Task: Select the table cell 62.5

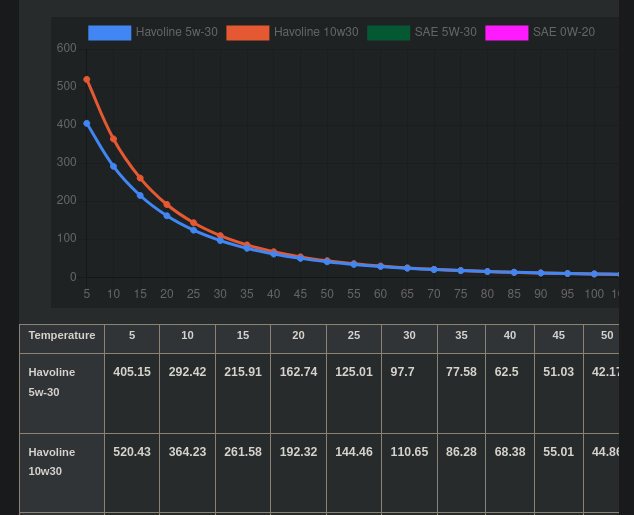Action: tap(510, 393)
